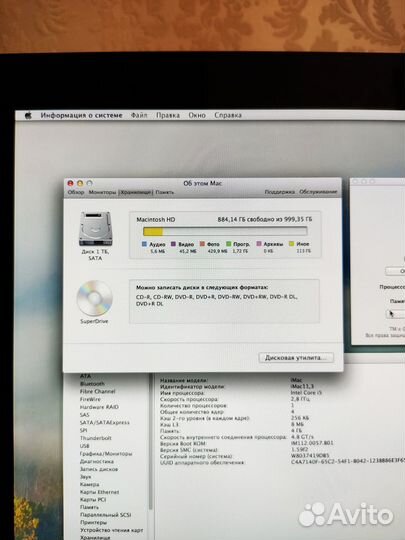
Task: Click the Идентификатор модели row
Action: tap(237, 387)
